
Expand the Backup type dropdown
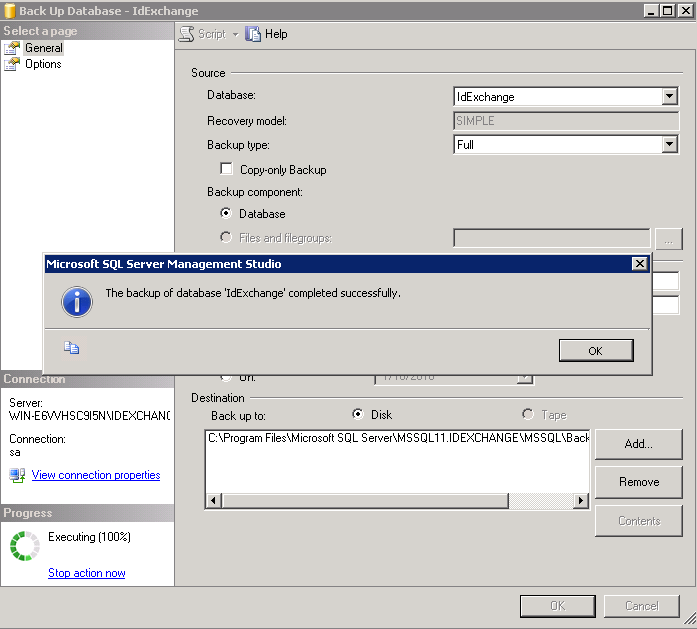[x=669, y=144]
